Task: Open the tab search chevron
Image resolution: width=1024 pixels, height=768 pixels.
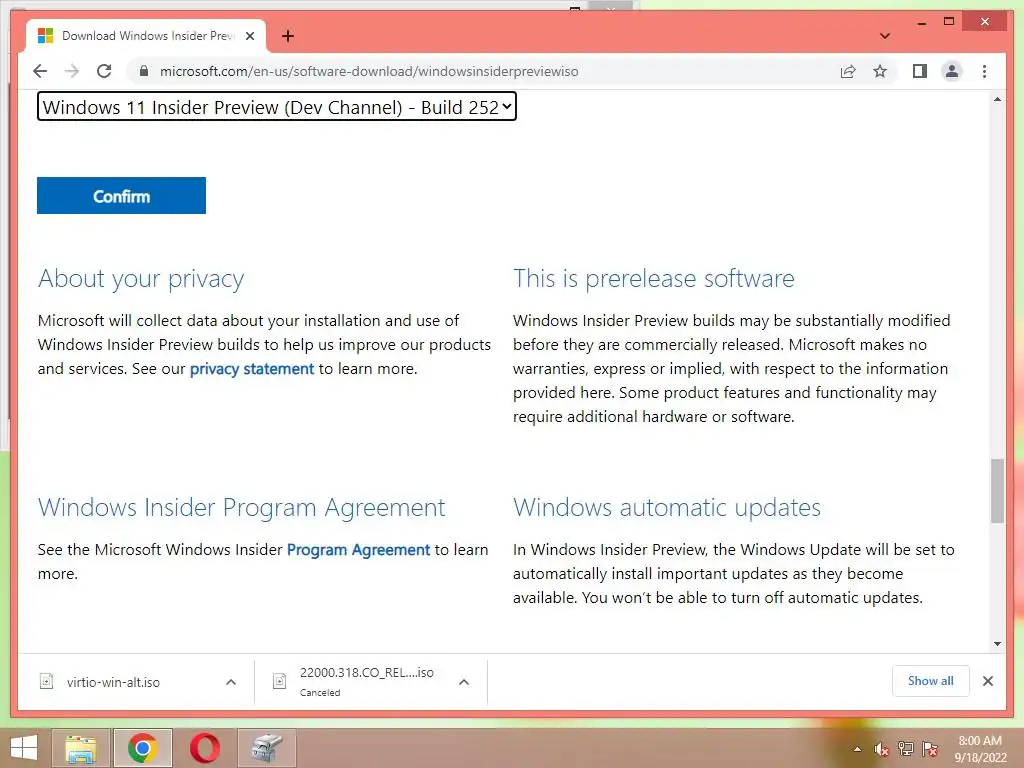Action: (x=885, y=36)
